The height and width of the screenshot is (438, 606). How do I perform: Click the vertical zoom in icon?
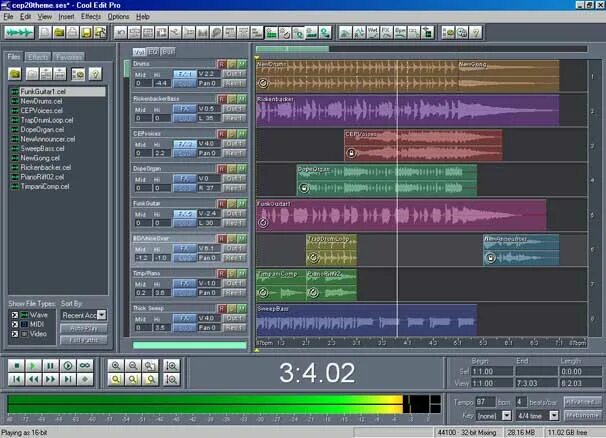tap(172, 365)
